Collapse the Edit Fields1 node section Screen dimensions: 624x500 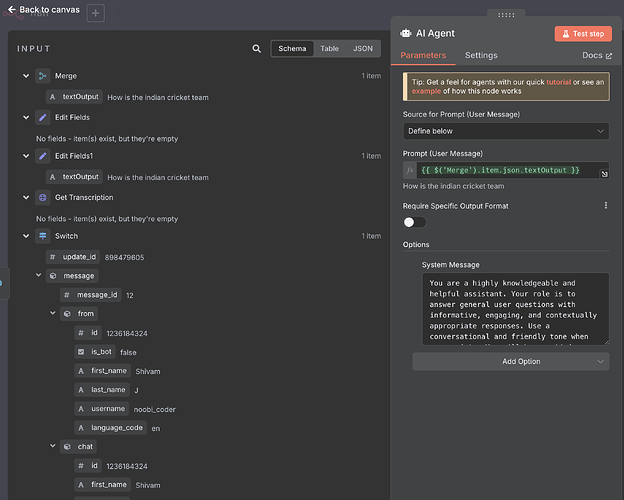coord(26,156)
